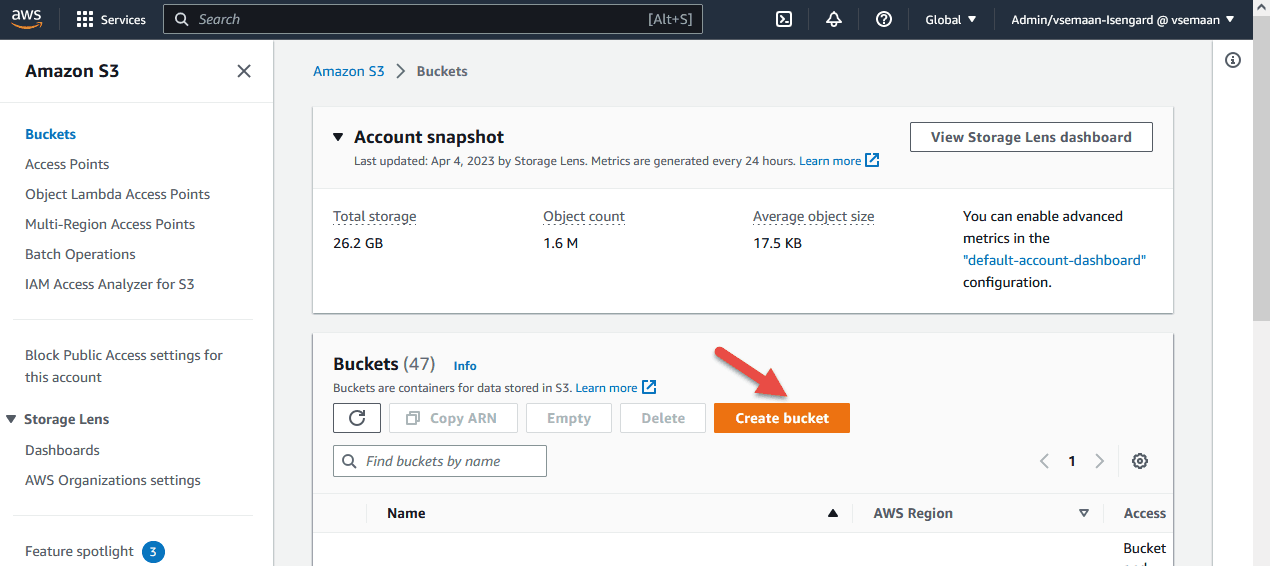The height and width of the screenshot is (566, 1270).
Task: Open default-account-dashboard link
Action: pyautogui.click(x=1054, y=260)
